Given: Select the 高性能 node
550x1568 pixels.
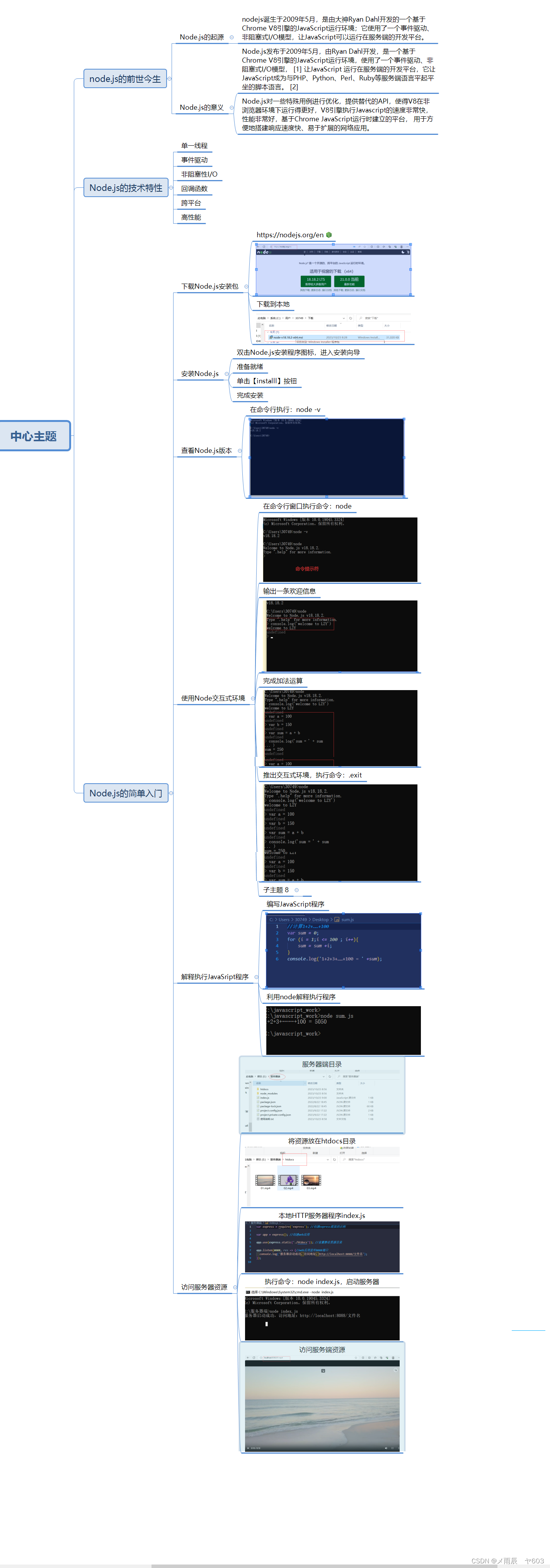Looking at the screenshot, I should pos(191,217).
